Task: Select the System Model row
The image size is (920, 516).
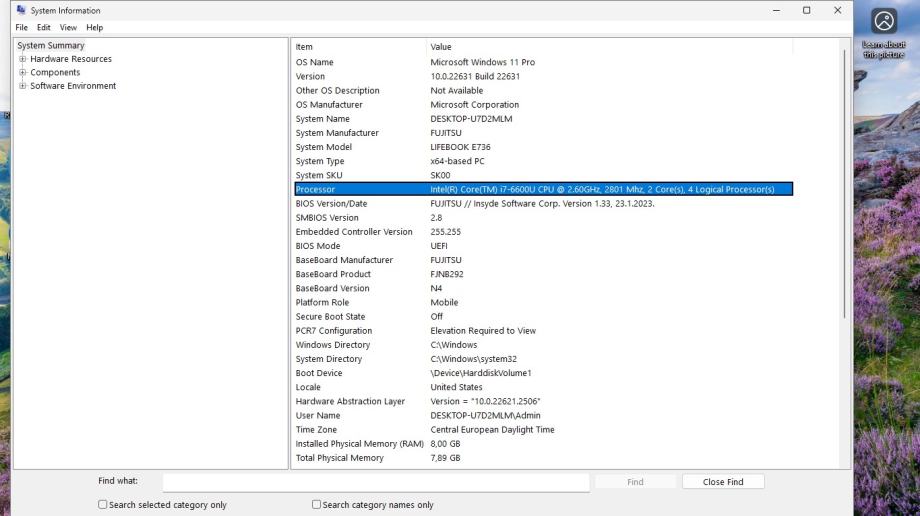Action: 543,147
